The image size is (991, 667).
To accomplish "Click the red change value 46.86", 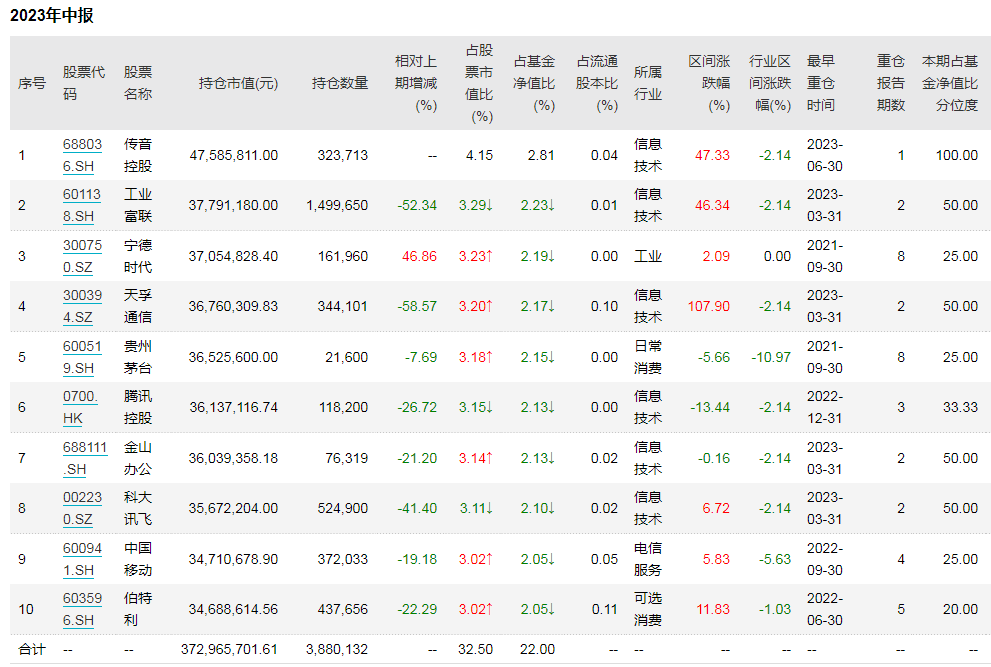I will 420,256.
